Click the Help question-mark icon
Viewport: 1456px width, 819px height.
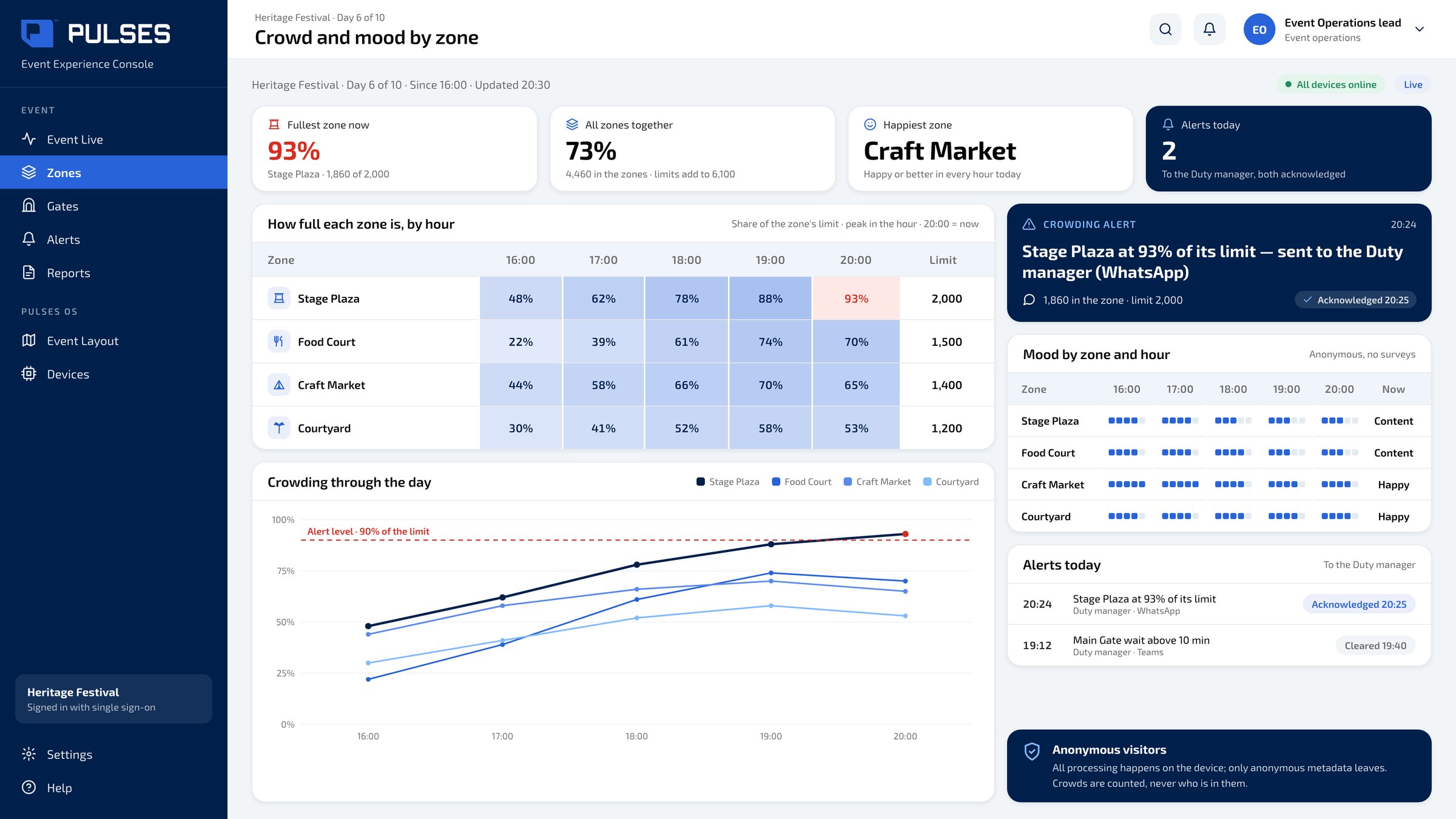pos(29,787)
